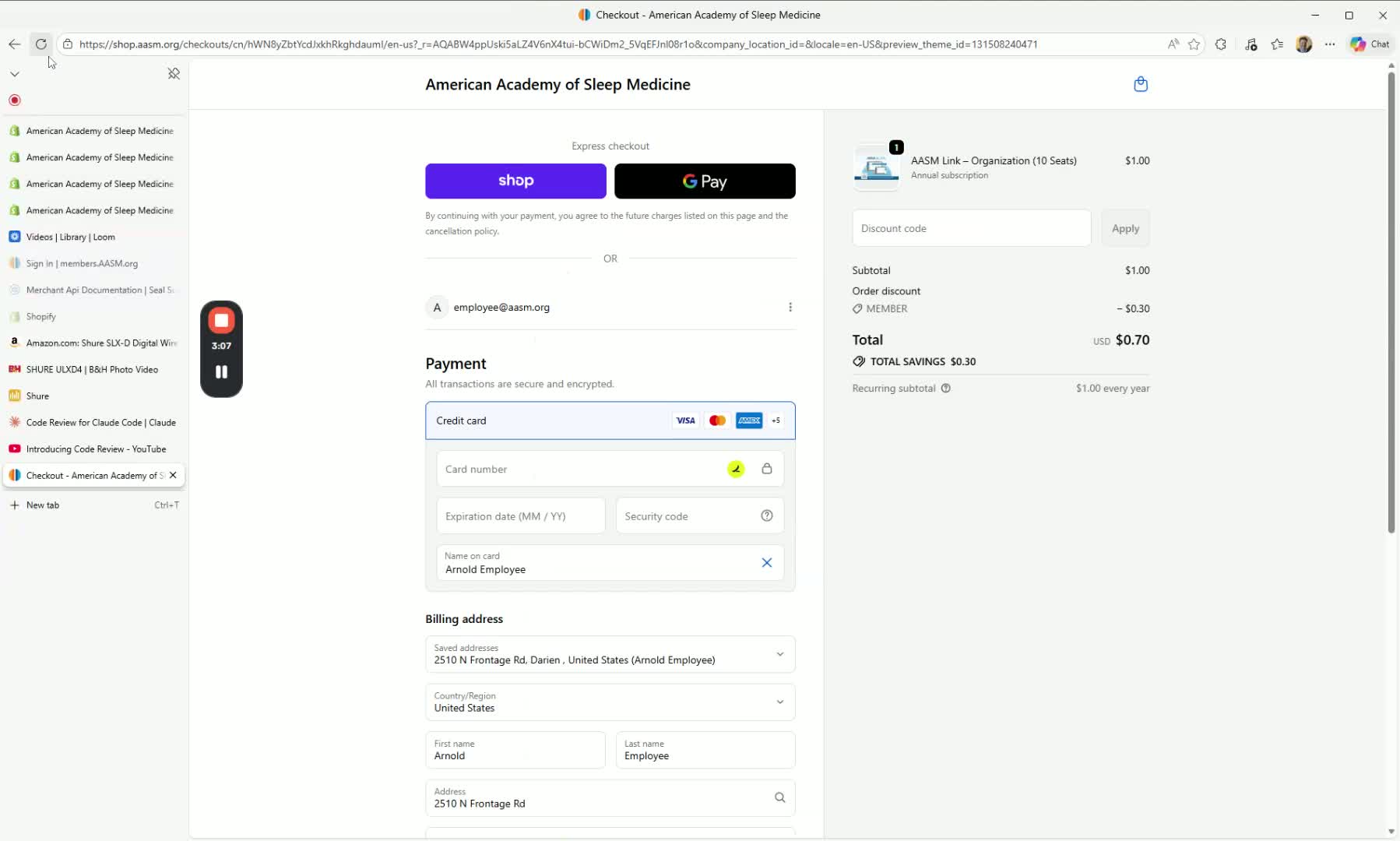Click the lock icon in Card number field
This screenshot has width=1400, height=841.
767,469
